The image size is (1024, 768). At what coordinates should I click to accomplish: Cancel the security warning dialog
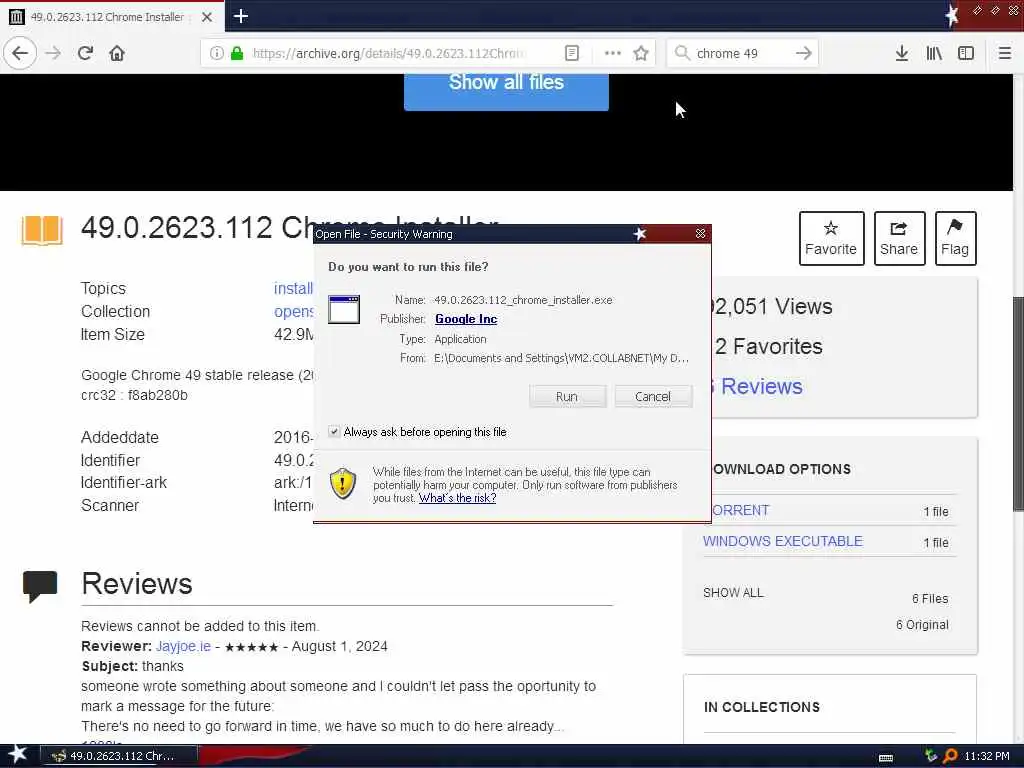(x=653, y=396)
